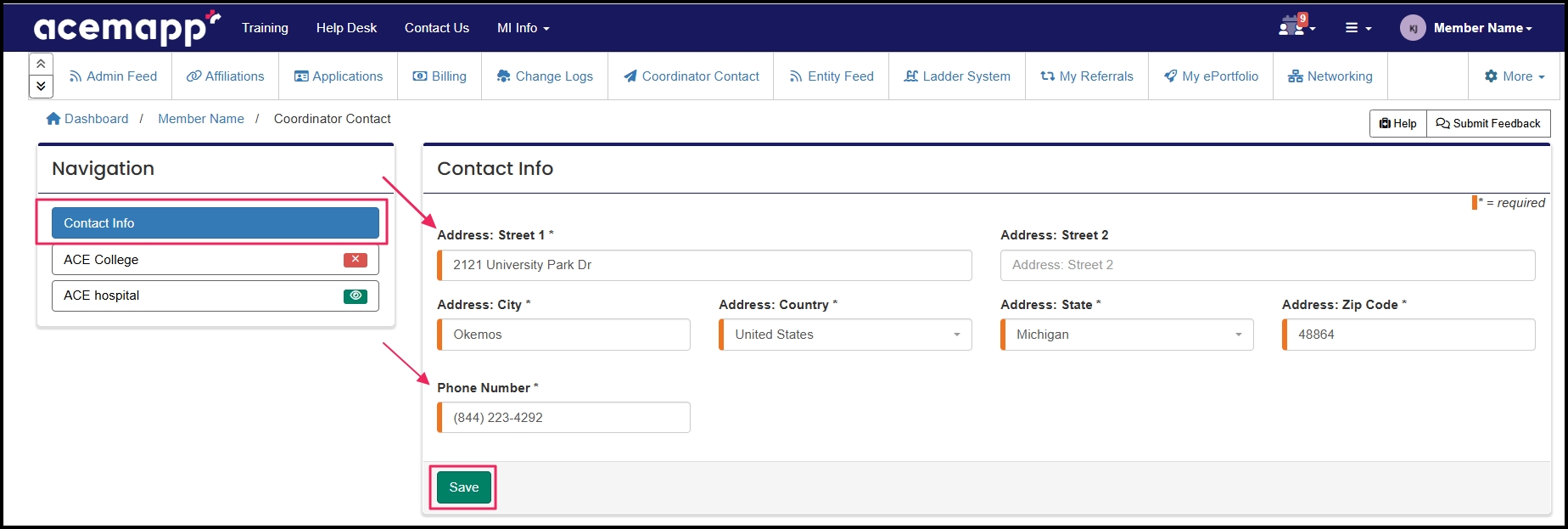This screenshot has width=1568, height=529.
Task: Click the Billing money icon
Action: coord(420,76)
